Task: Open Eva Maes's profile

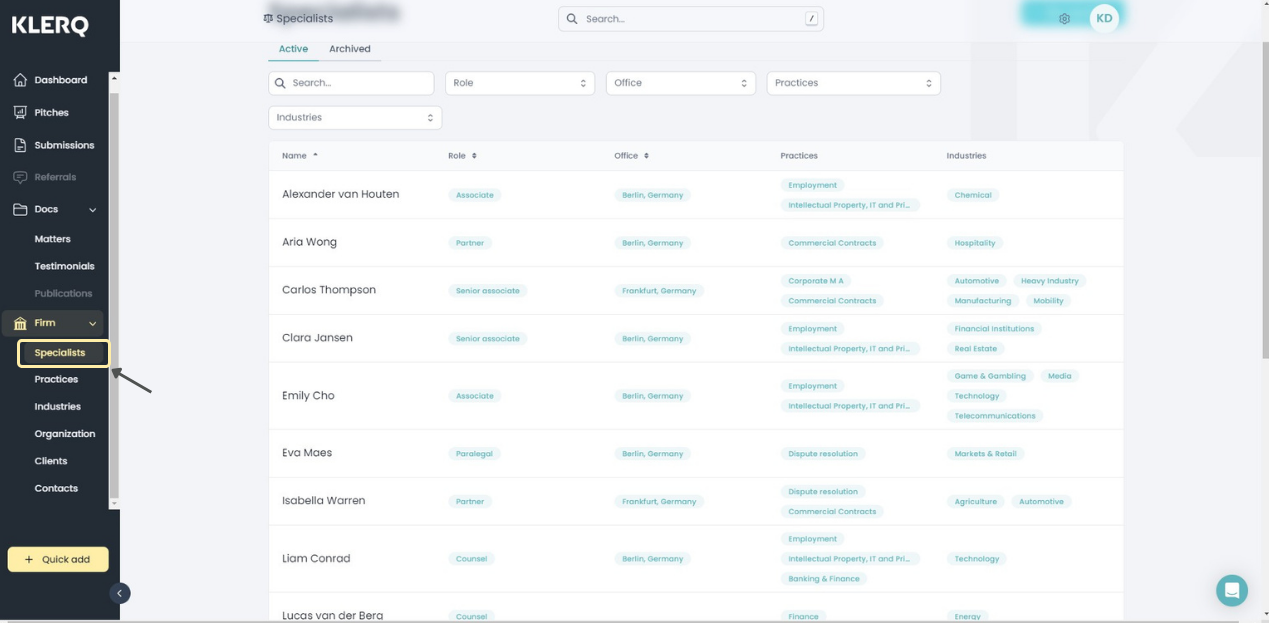Action: click(x=307, y=453)
